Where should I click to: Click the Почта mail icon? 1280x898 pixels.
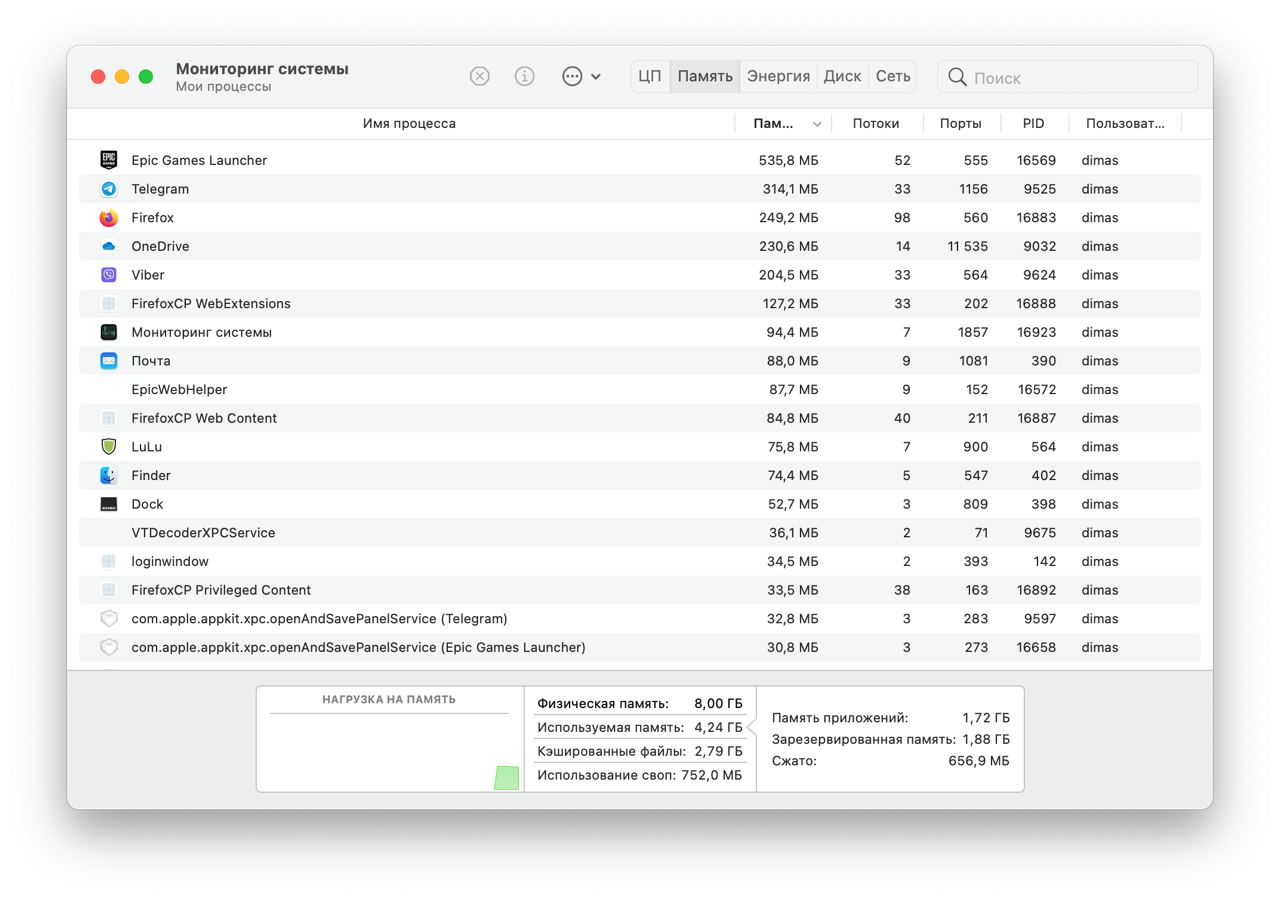109,361
